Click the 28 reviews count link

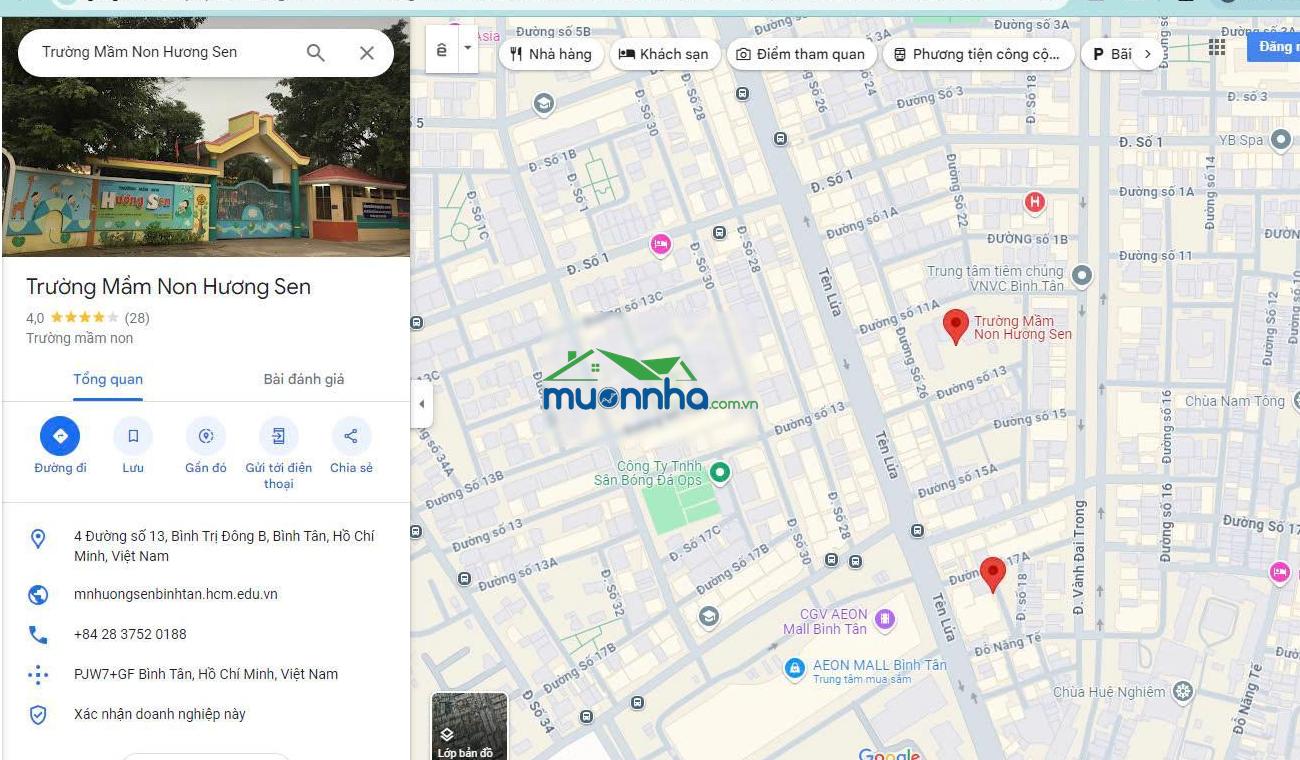137,318
